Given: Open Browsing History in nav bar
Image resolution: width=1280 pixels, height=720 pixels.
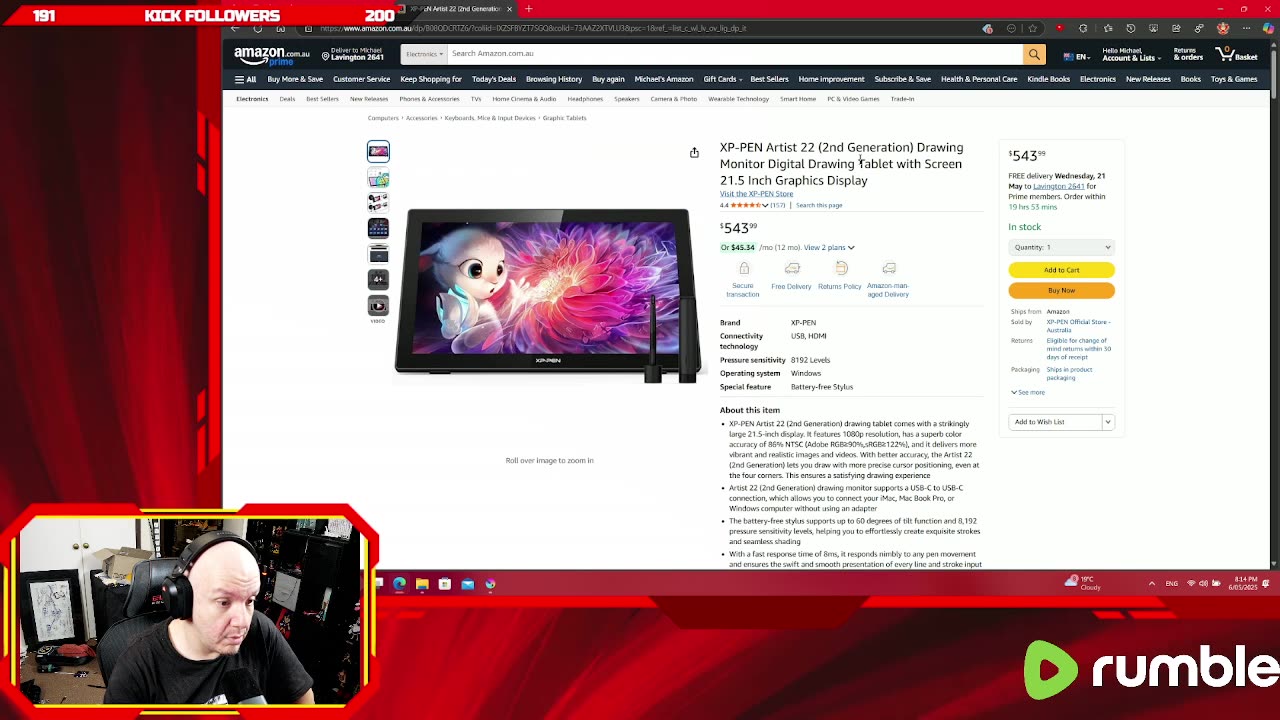Looking at the screenshot, I should click(x=554, y=79).
